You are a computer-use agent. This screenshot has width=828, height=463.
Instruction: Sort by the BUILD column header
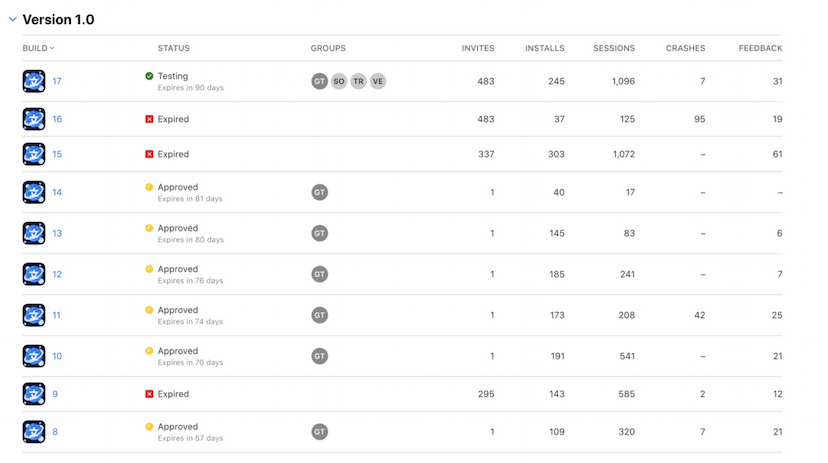click(38, 48)
